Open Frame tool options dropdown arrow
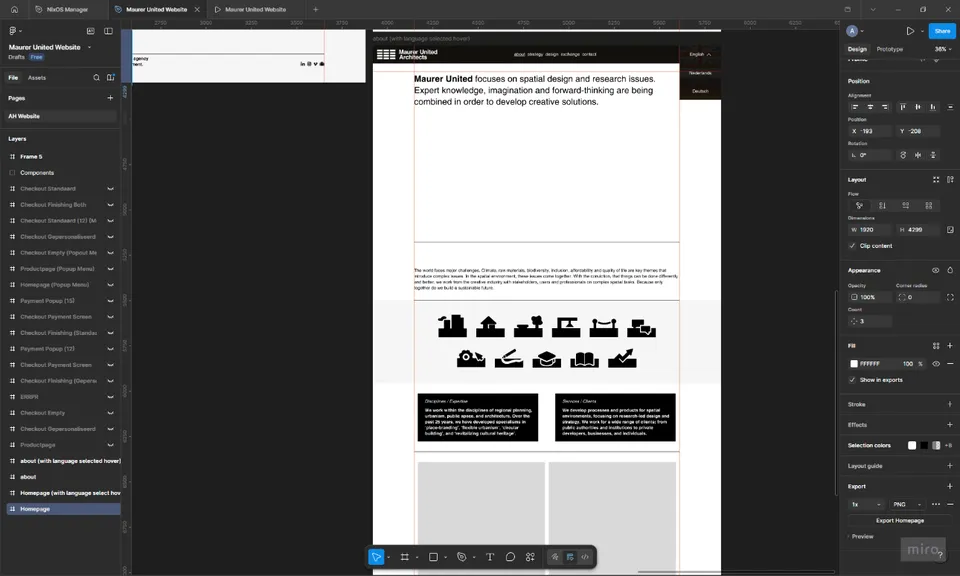The width and height of the screenshot is (960, 576). coord(417,557)
